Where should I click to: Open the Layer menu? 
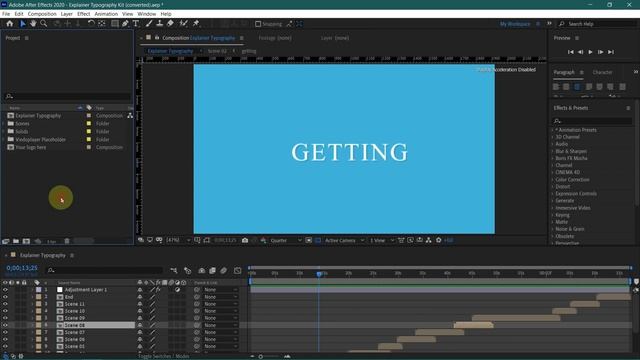click(x=67, y=14)
